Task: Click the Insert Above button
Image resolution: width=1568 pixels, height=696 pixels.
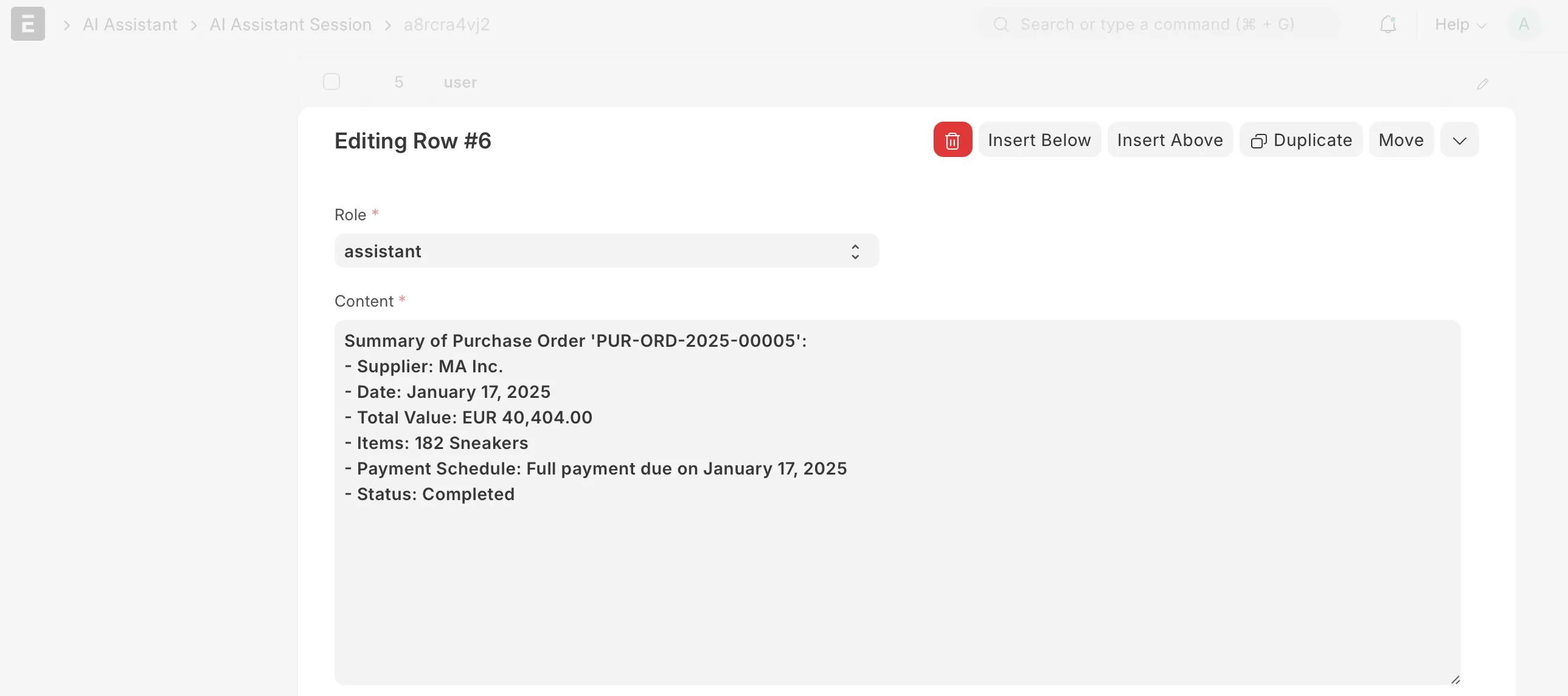Action: tap(1169, 140)
